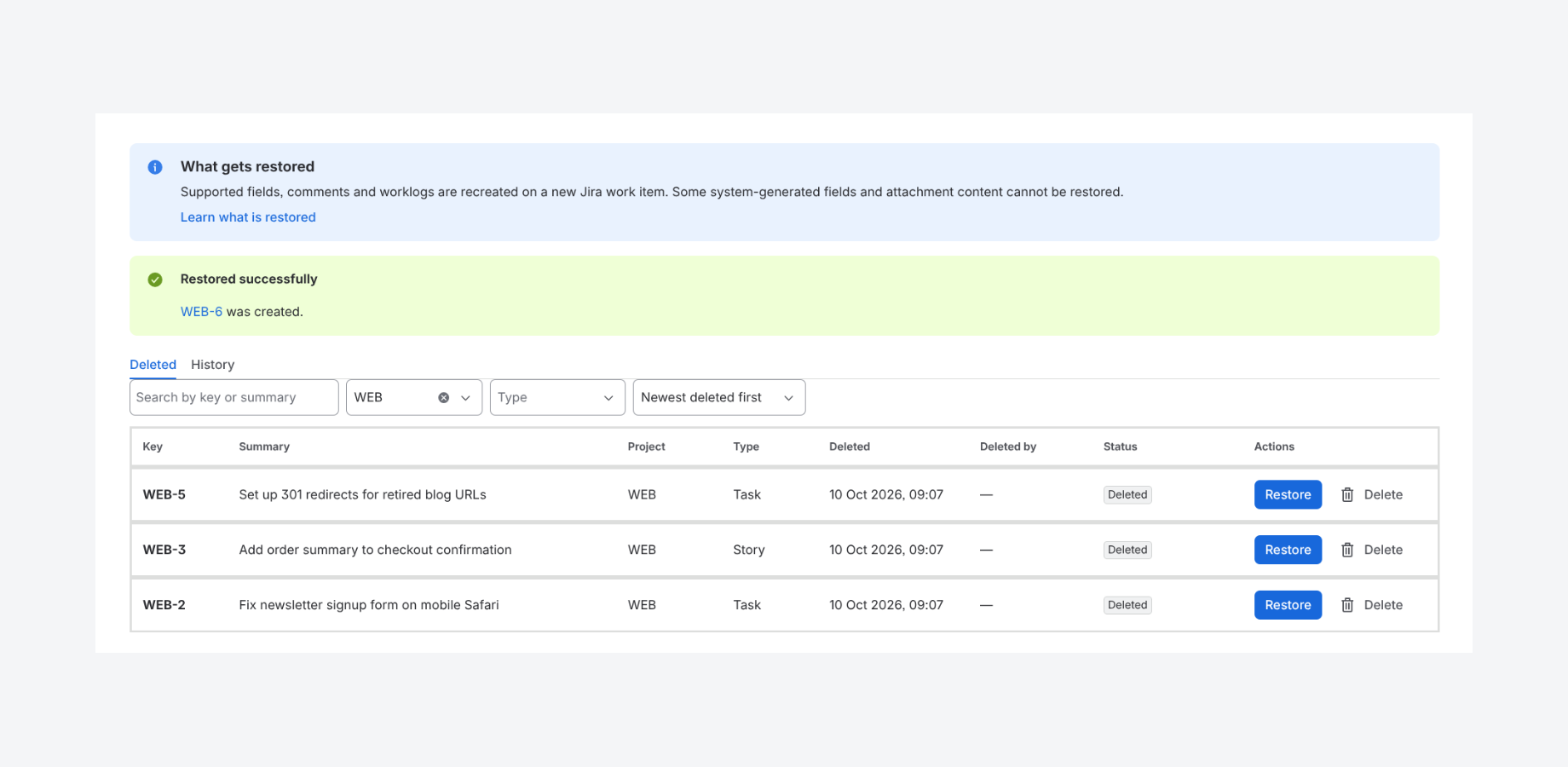Restore the WEB-3 work item

point(1288,551)
